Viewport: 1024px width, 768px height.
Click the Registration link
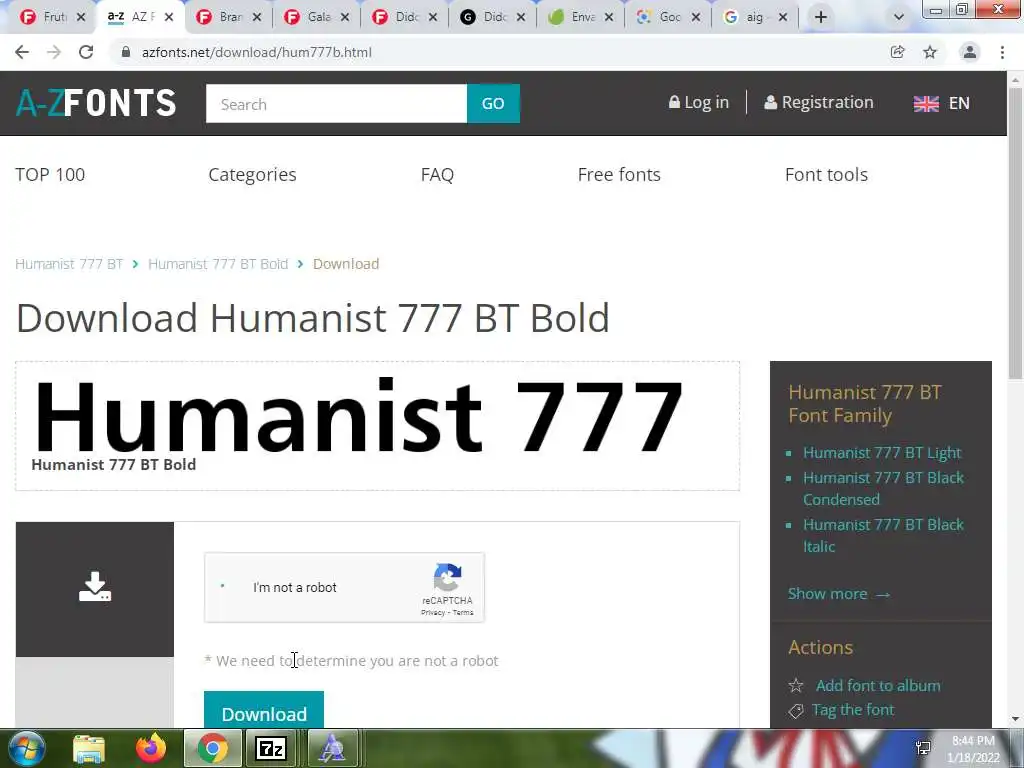[819, 103]
